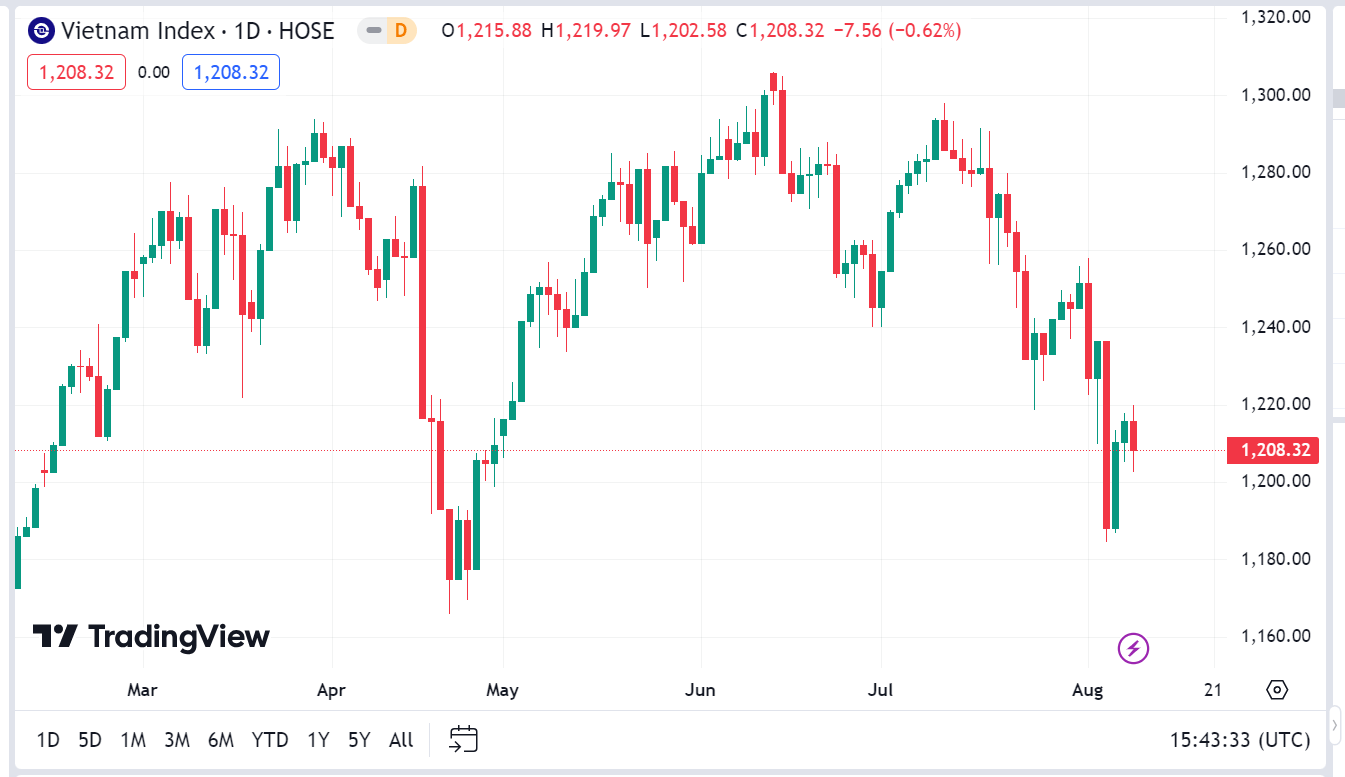Open the go-to-date calendar icon
Viewport: 1345px width, 777px height.
click(x=463, y=740)
